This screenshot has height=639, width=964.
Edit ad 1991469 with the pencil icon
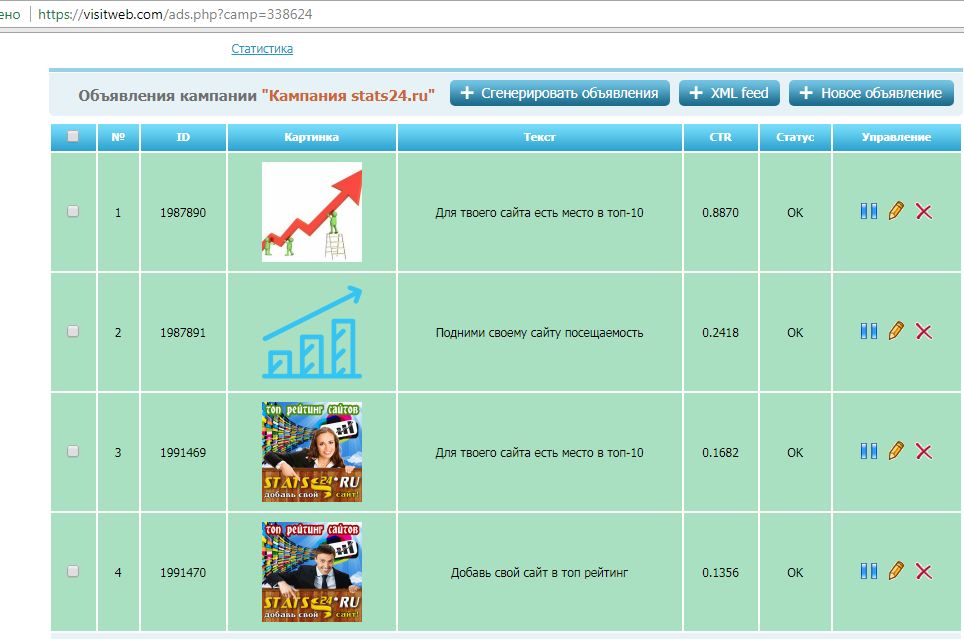pyautogui.click(x=896, y=451)
